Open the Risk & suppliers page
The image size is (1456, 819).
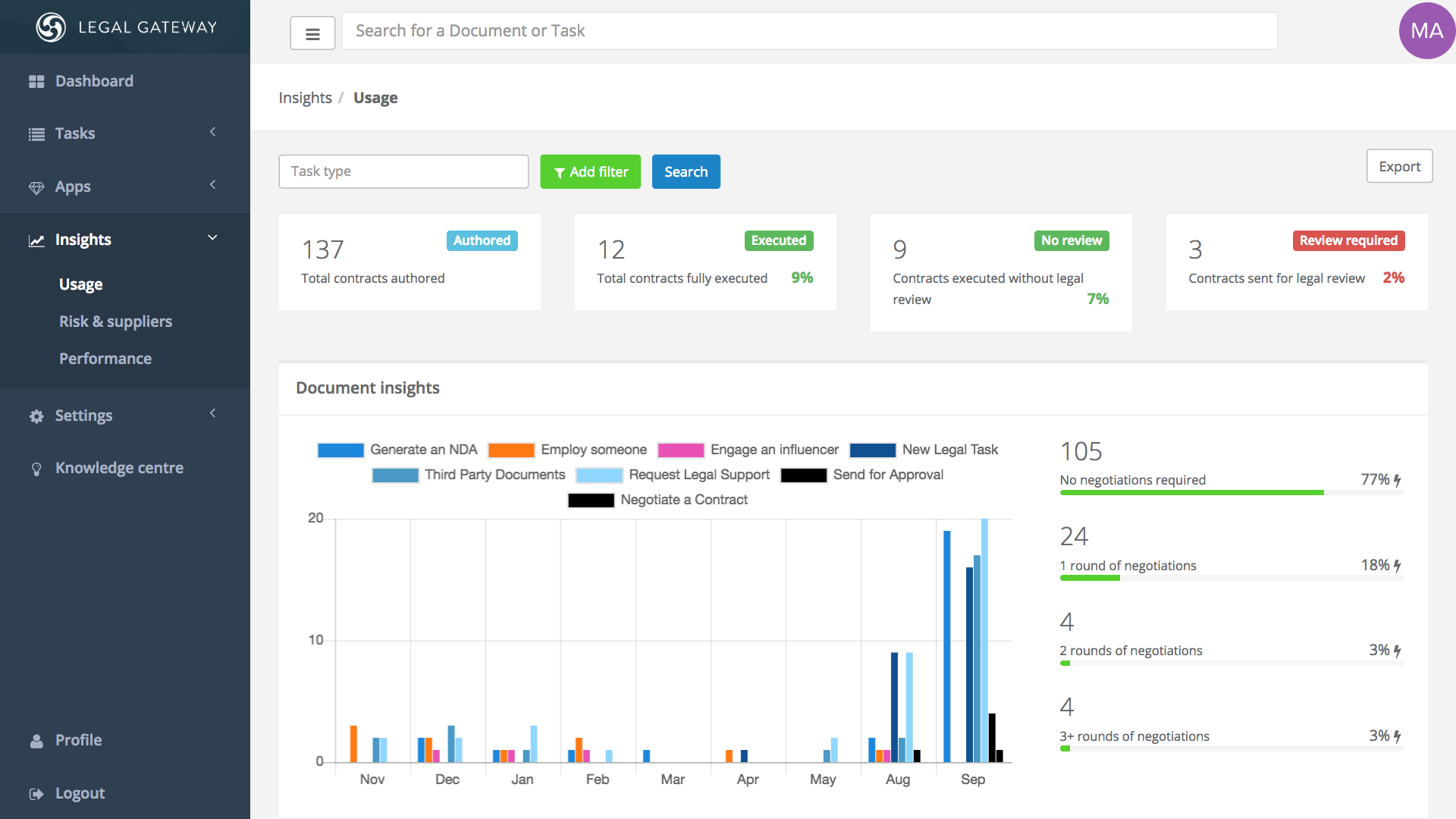(115, 322)
